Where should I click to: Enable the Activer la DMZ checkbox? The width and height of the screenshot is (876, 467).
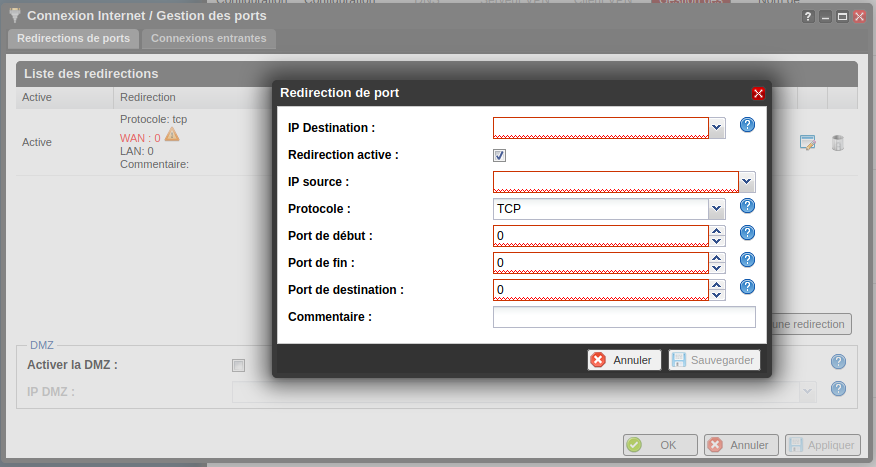click(238, 365)
